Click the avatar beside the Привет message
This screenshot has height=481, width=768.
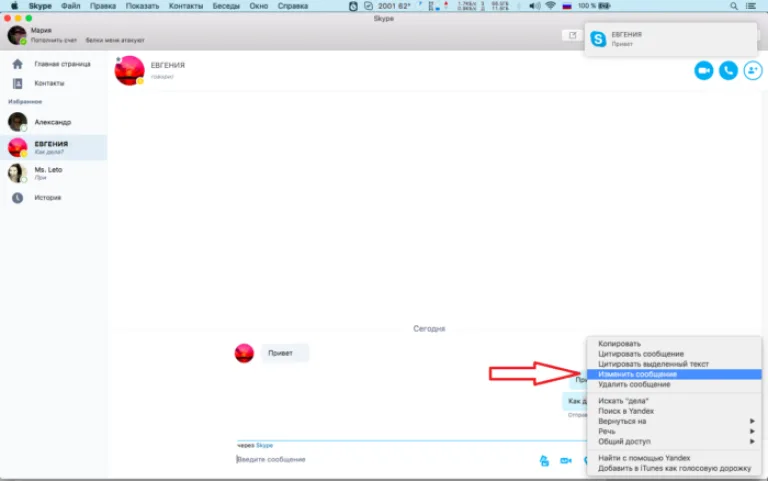point(244,353)
